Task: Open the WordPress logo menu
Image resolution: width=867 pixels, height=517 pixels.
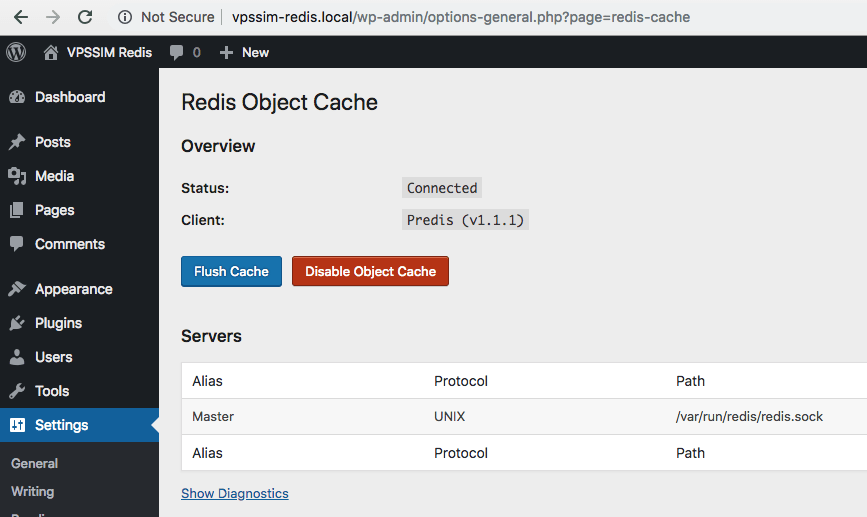Action: coord(16,53)
